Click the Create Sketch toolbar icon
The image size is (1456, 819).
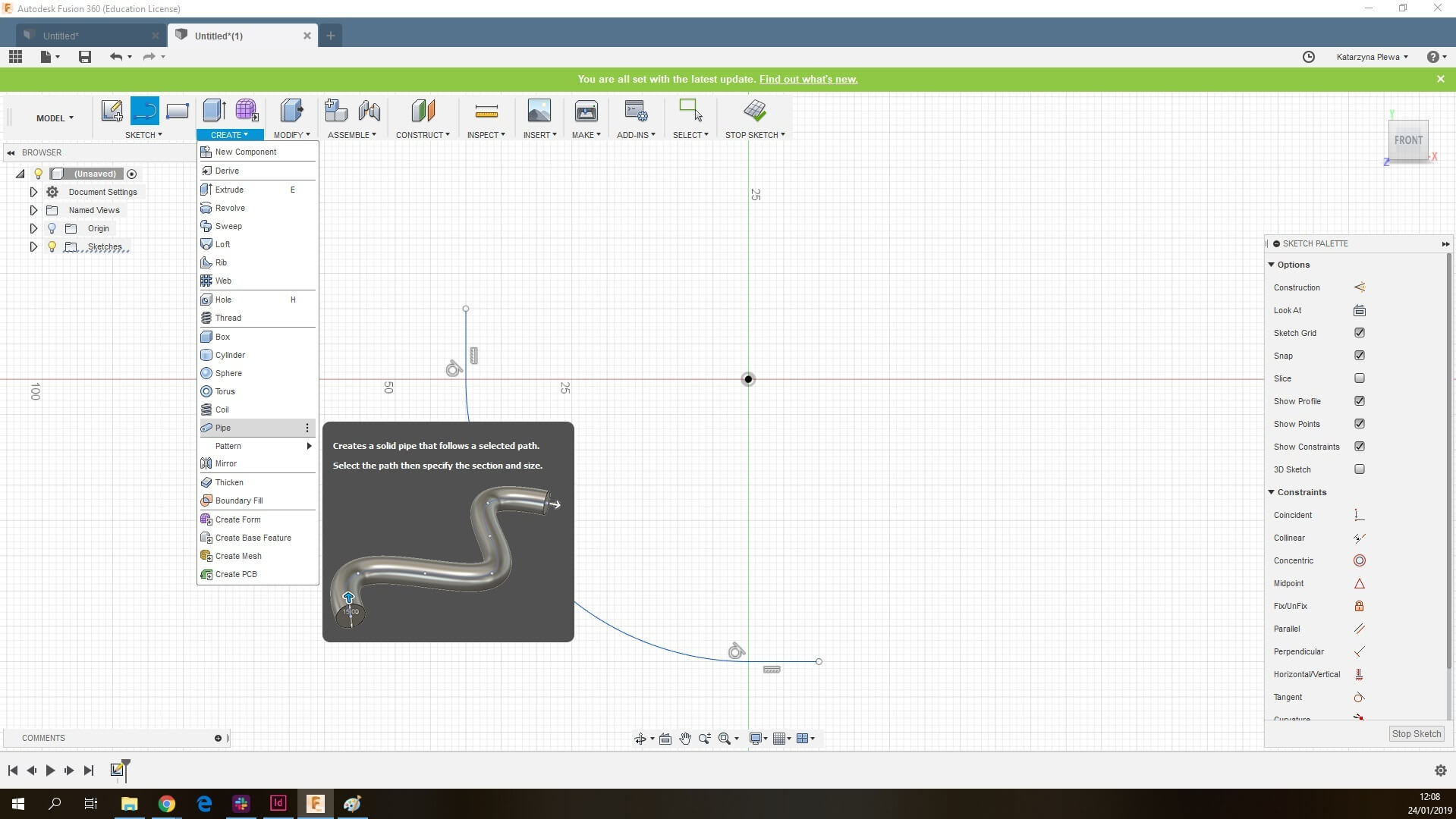coord(112,111)
